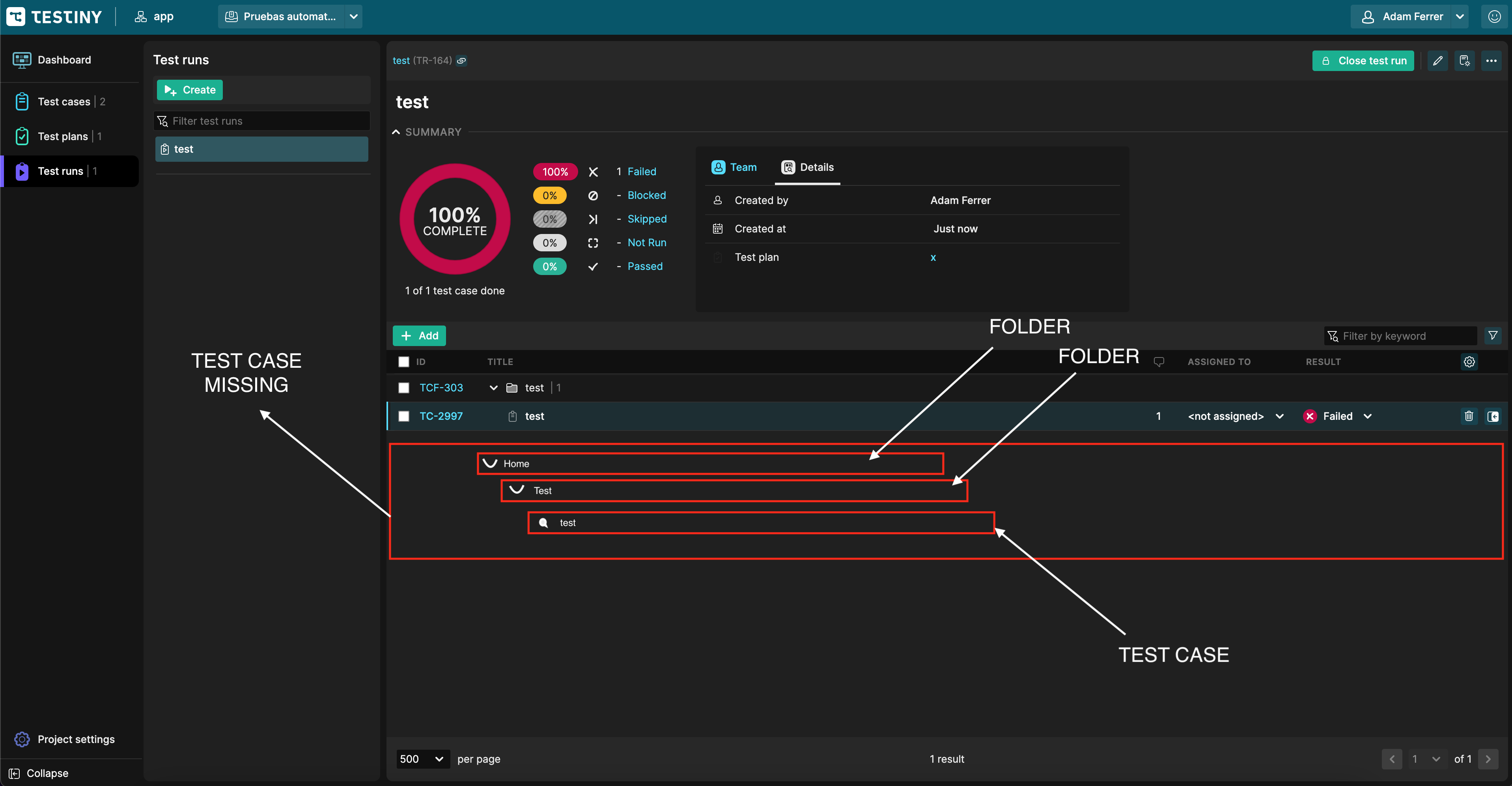This screenshot has height=786, width=1512.
Task: Click the trash icon on TC-2997 row
Action: pyautogui.click(x=1469, y=416)
